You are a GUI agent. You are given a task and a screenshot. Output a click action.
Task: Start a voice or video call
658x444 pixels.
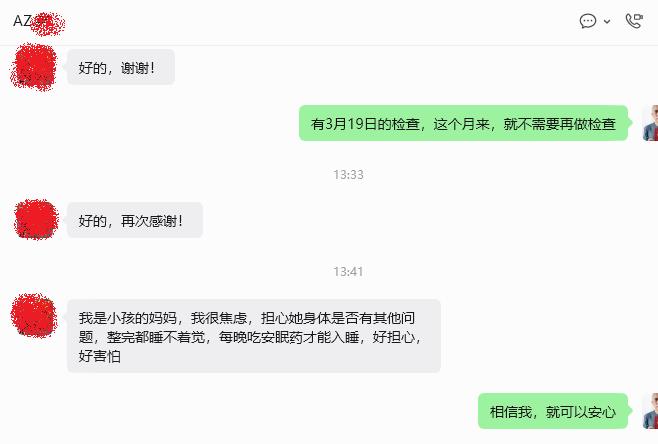pos(634,21)
